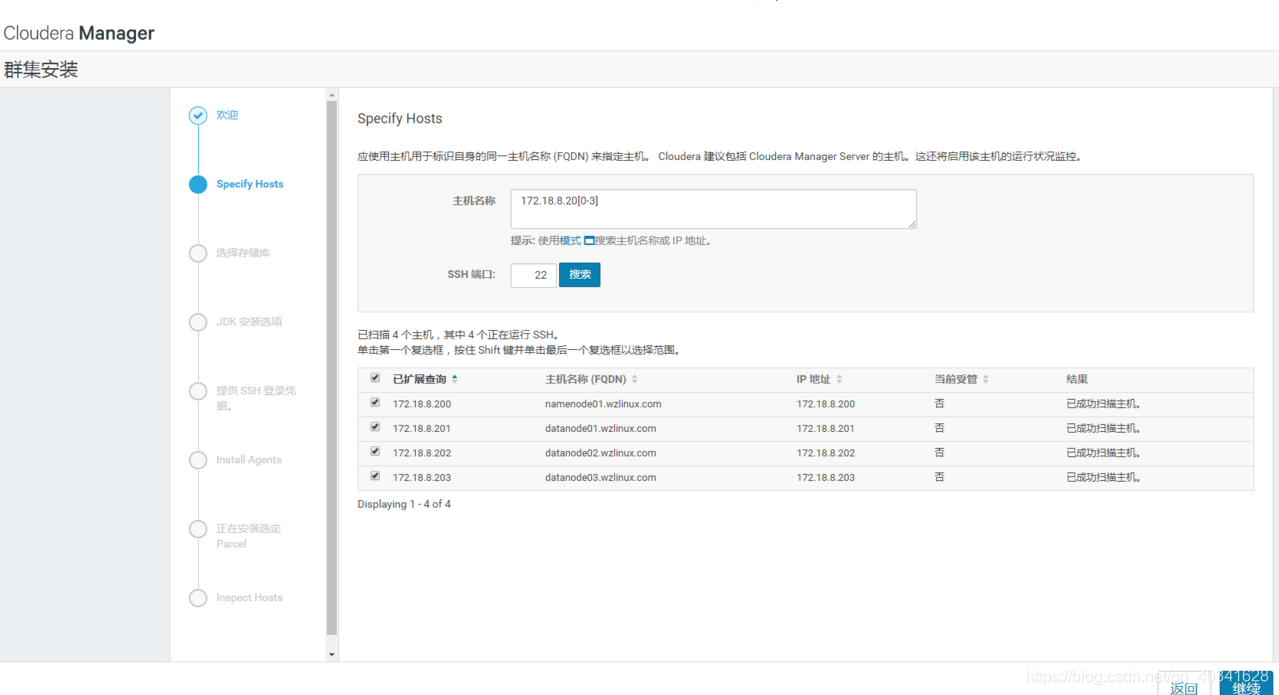Click 已成功扫描主机 result for 172.18.8.200
This screenshot has width=1279, height=695.
pyautogui.click(x=1104, y=404)
